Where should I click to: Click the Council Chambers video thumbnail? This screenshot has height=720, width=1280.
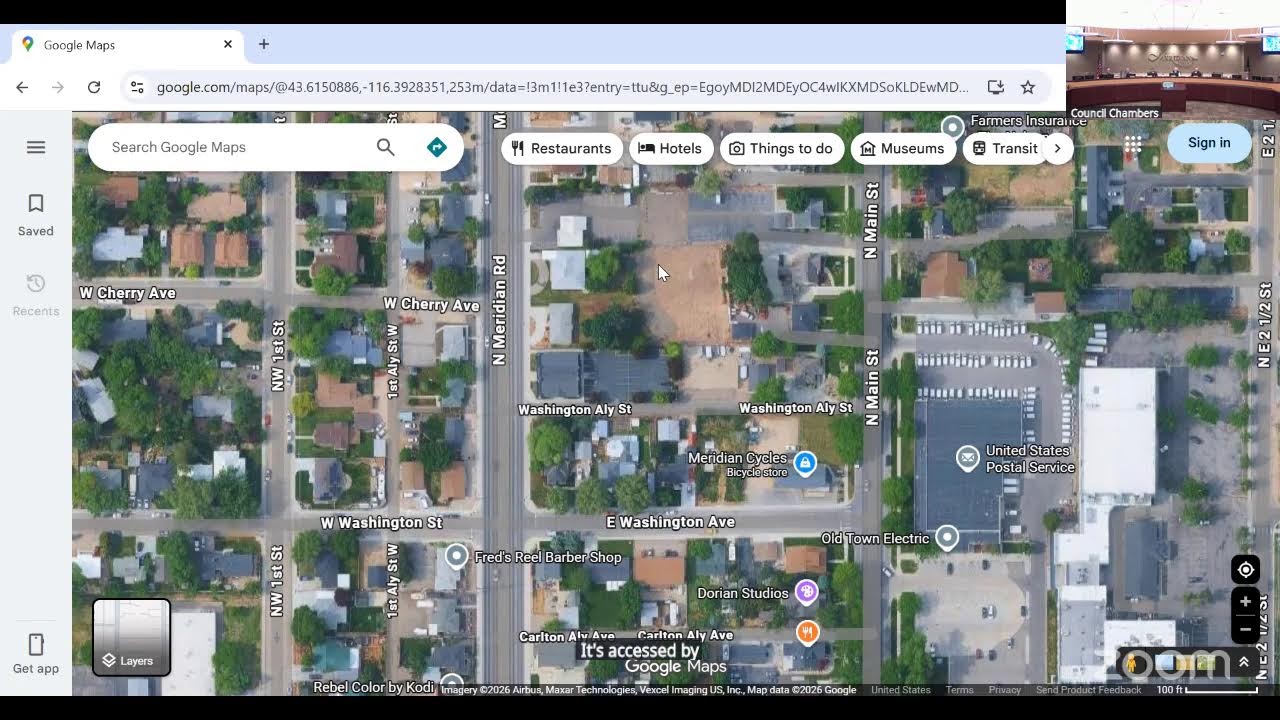tap(1173, 60)
